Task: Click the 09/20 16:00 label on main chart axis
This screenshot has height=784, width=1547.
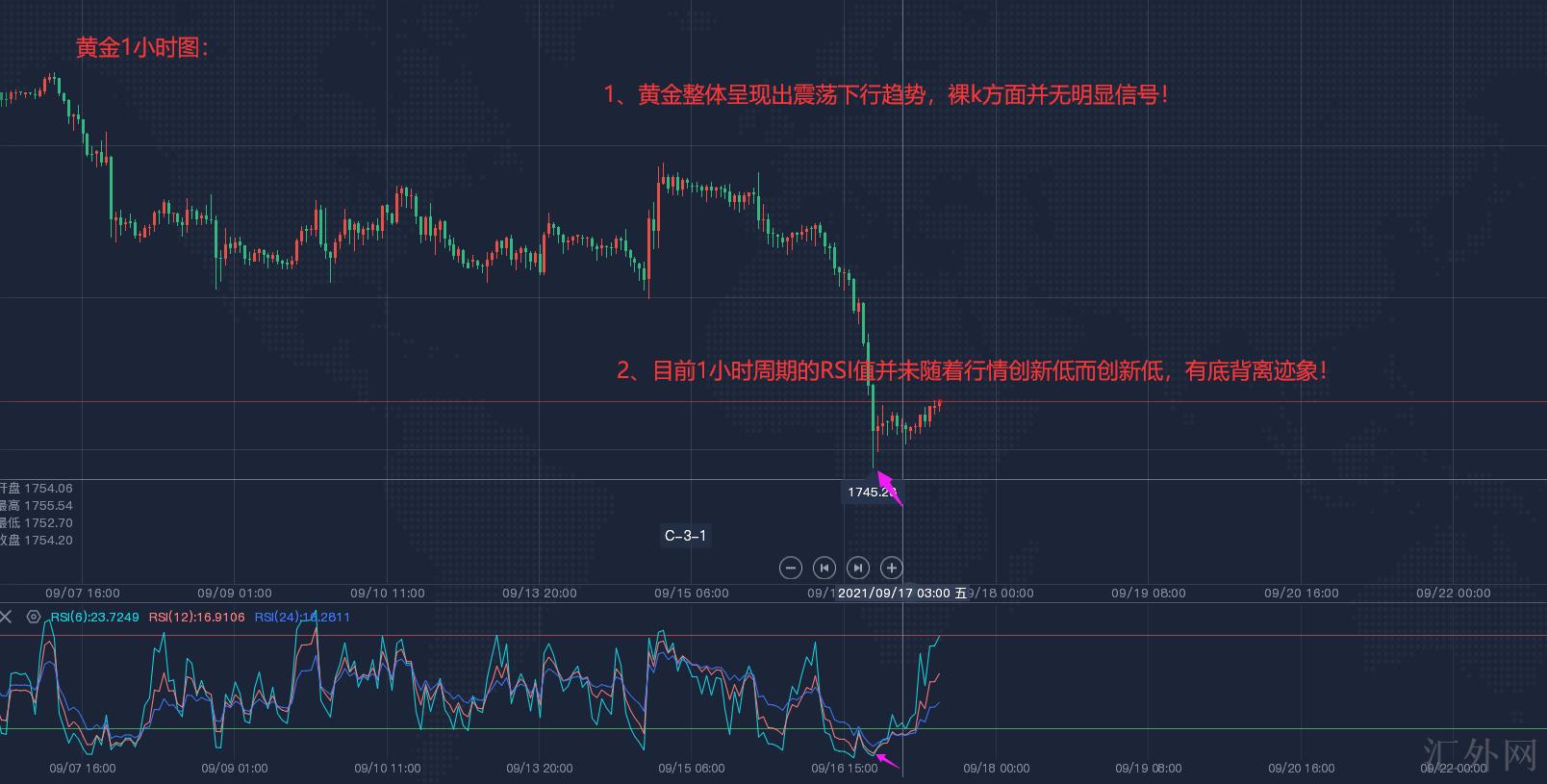Action: pyautogui.click(x=1302, y=594)
